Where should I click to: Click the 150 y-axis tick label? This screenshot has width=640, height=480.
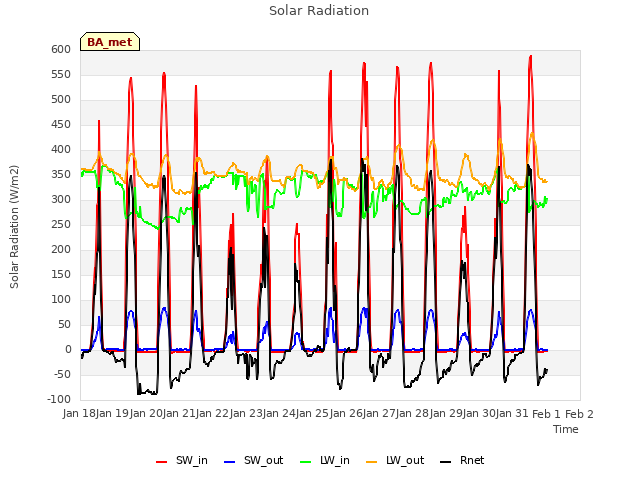(61, 275)
